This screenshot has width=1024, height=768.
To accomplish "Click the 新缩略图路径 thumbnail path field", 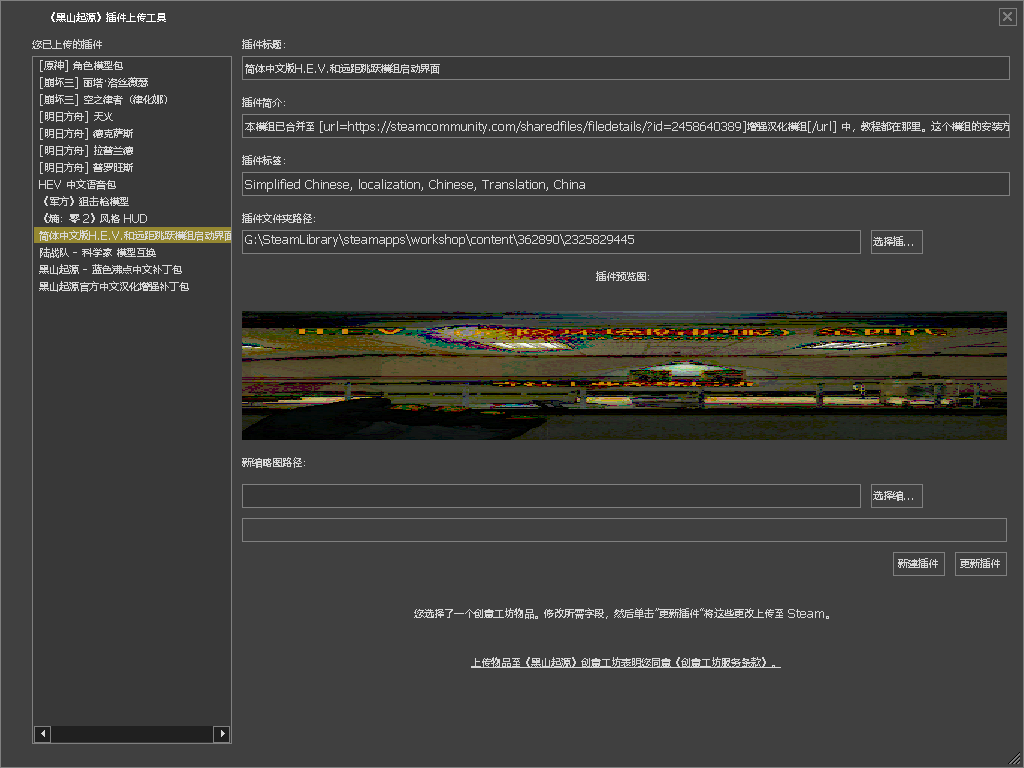I will point(551,496).
